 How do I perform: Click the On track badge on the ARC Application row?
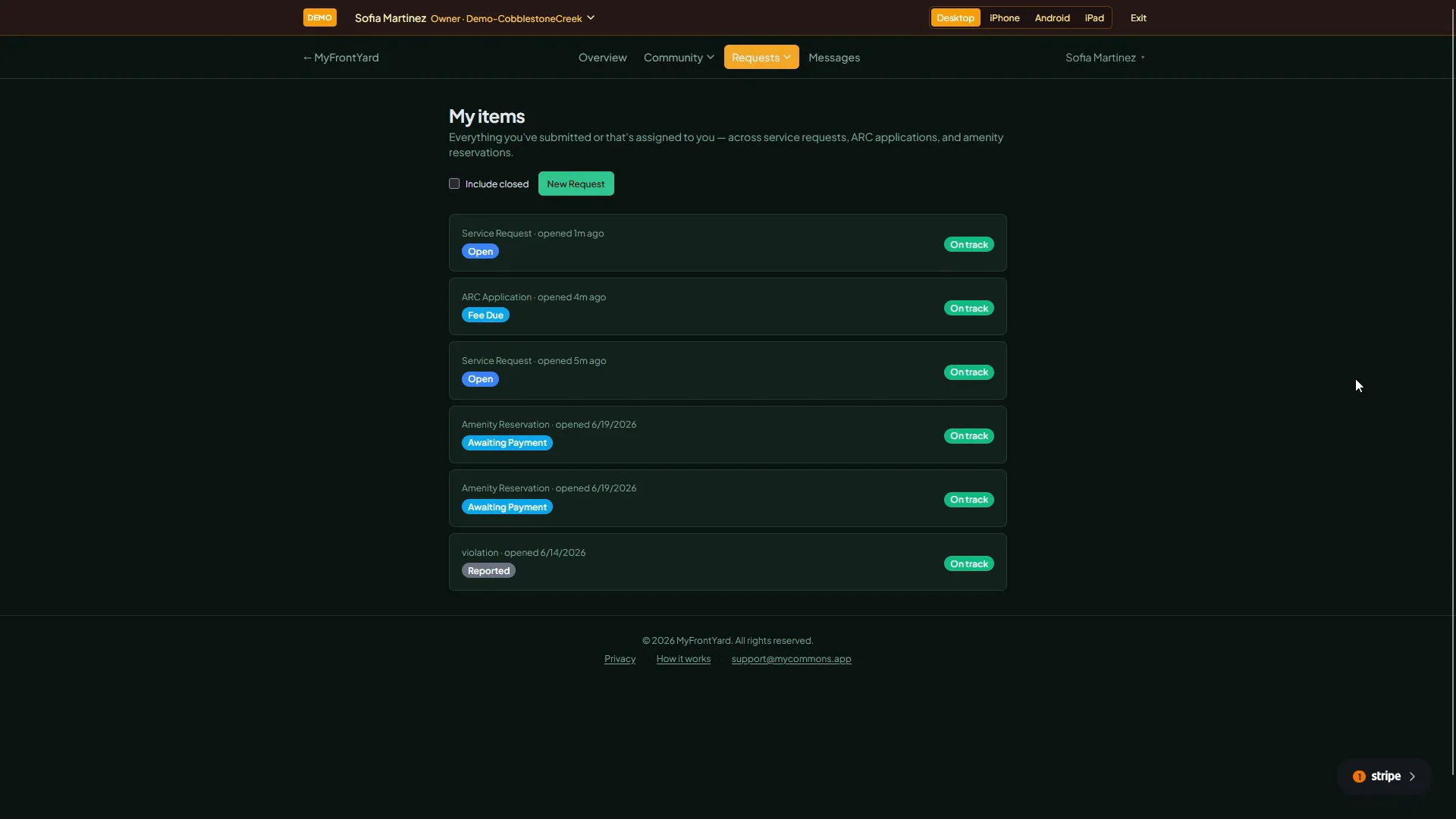968,308
